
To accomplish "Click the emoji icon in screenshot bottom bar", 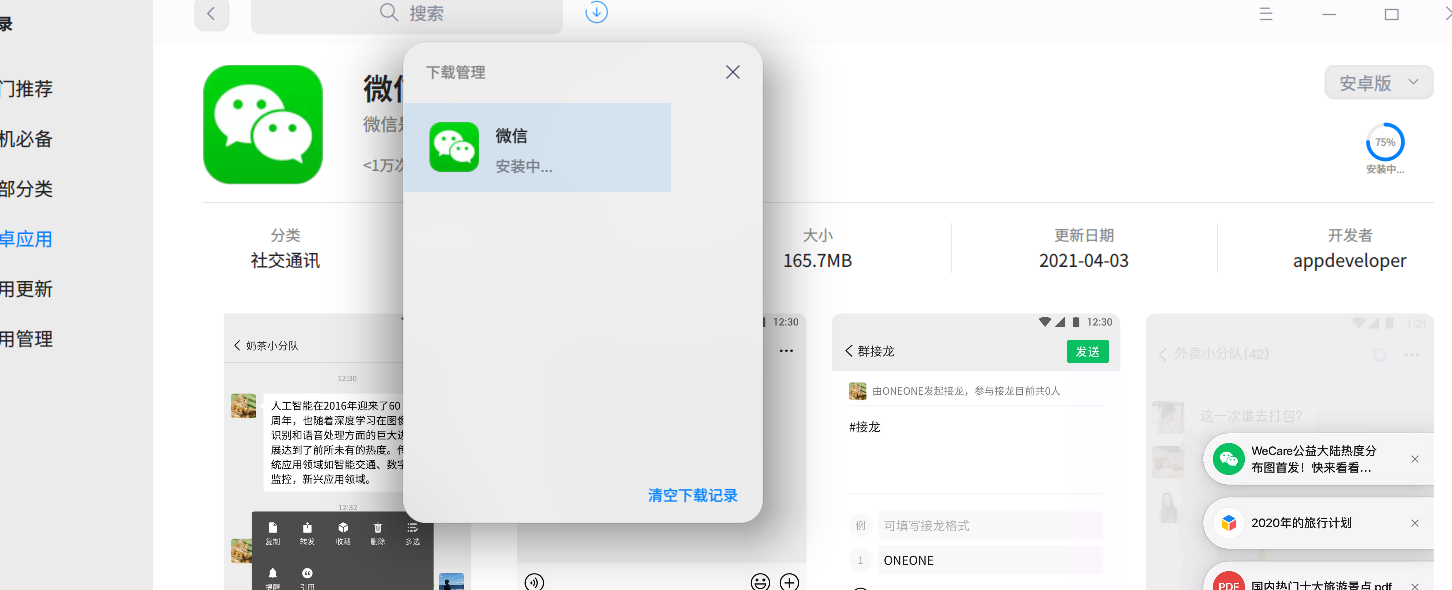I will pyautogui.click(x=761, y=582).
